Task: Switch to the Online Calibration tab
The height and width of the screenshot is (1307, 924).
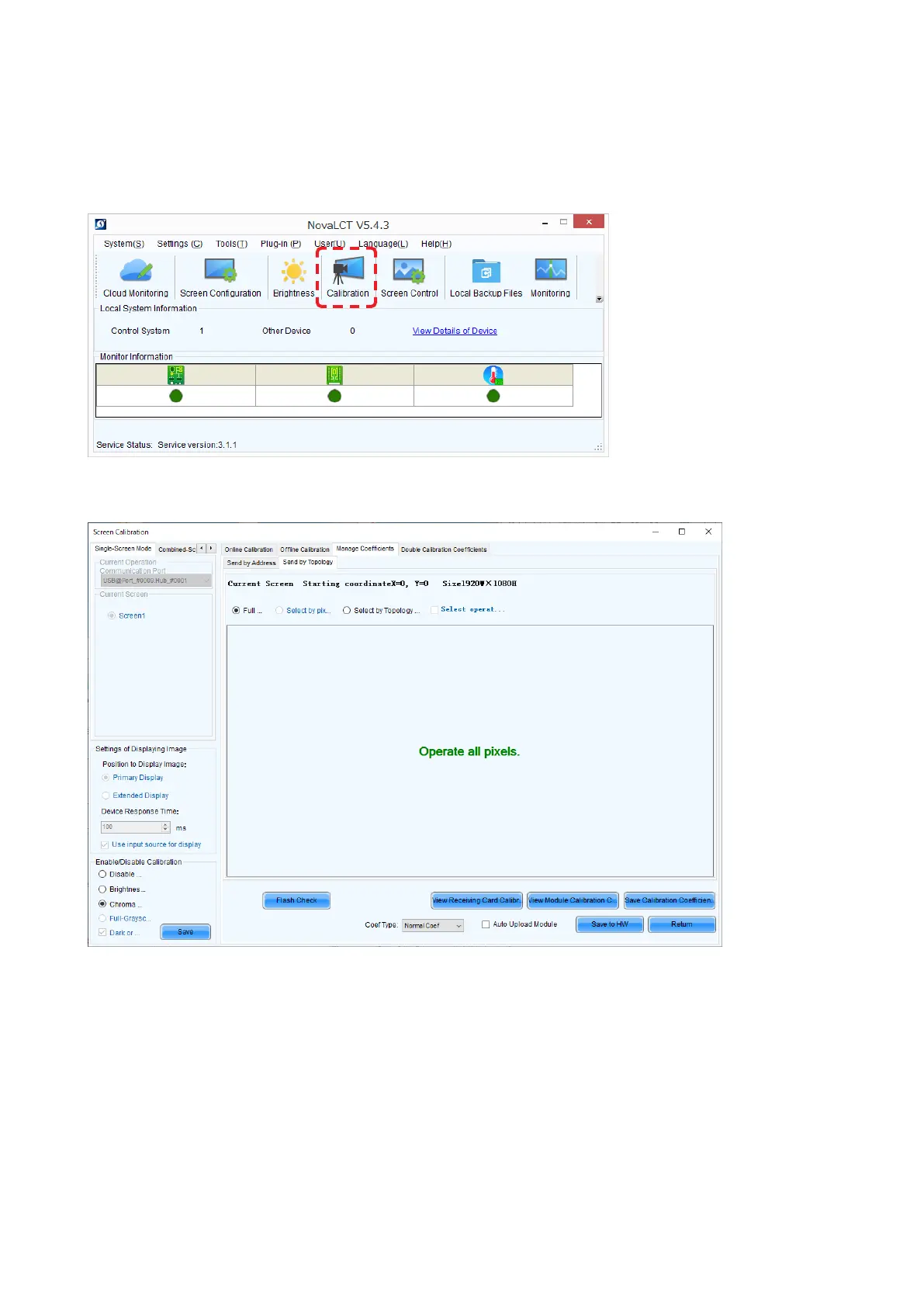Action: coord(248,549)
